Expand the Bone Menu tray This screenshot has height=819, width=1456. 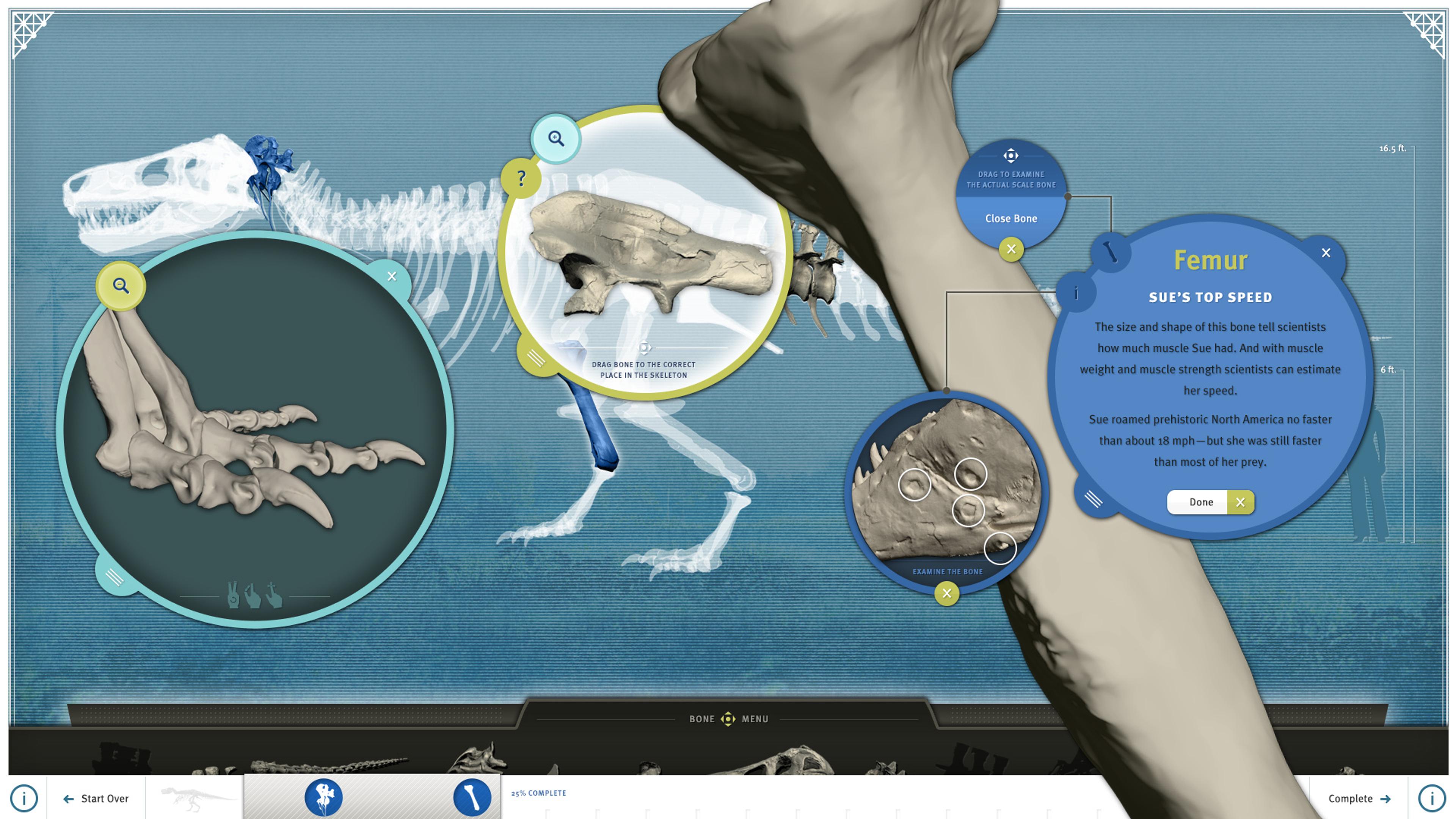pos(728,719)
